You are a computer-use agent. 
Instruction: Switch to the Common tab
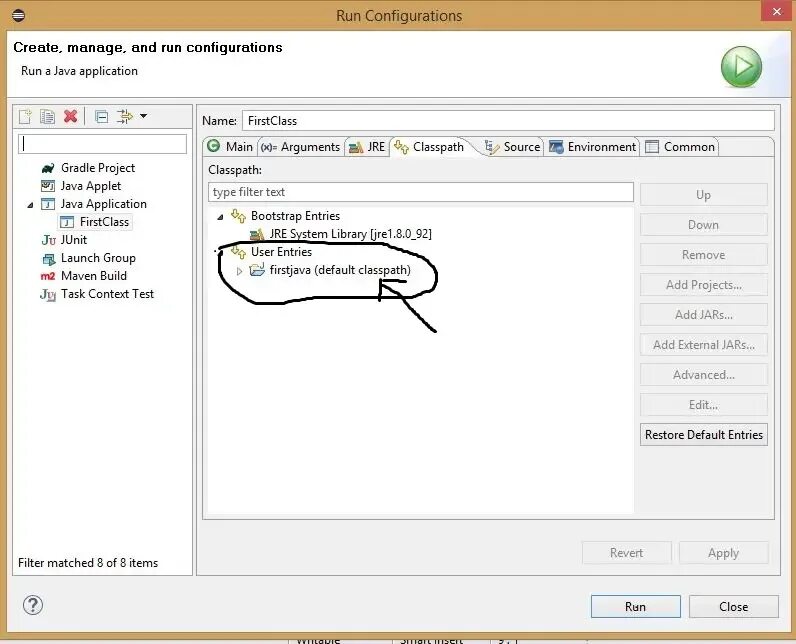tap(680, 147)
